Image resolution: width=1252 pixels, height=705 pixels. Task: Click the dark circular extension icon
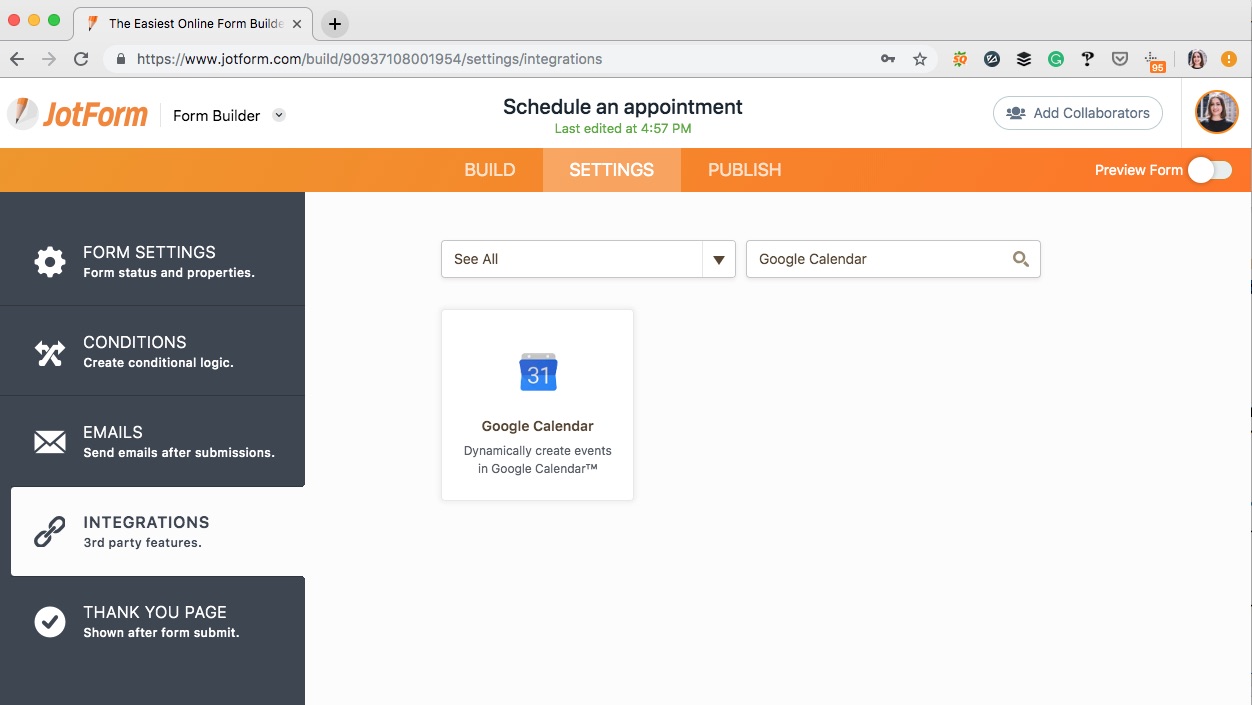(992, 59)
